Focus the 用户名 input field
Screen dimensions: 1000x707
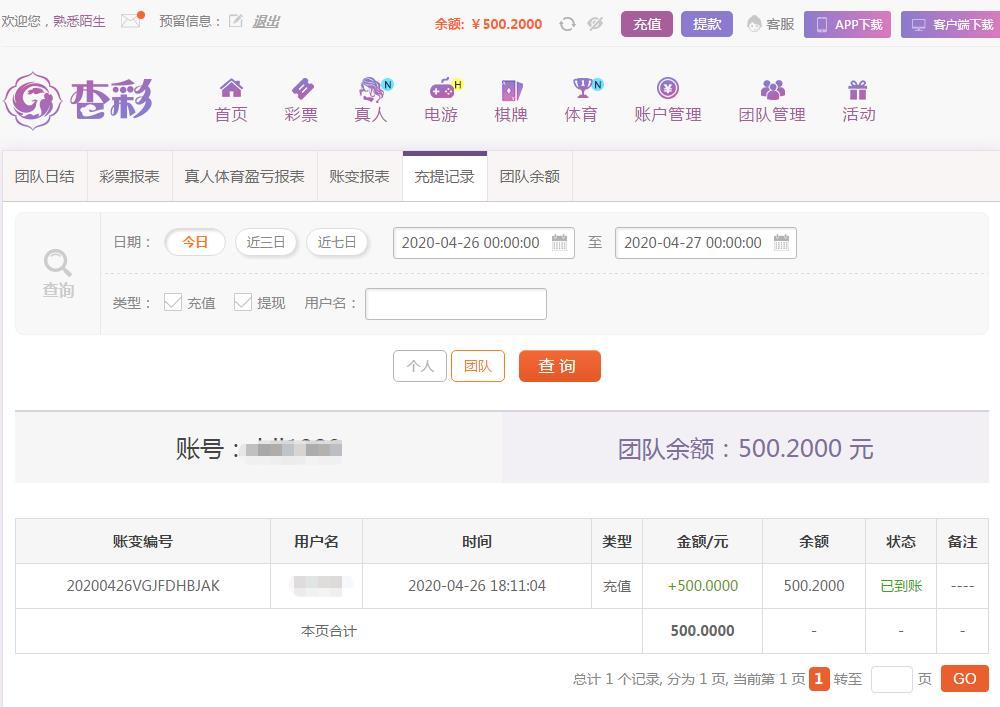[456, 303]
